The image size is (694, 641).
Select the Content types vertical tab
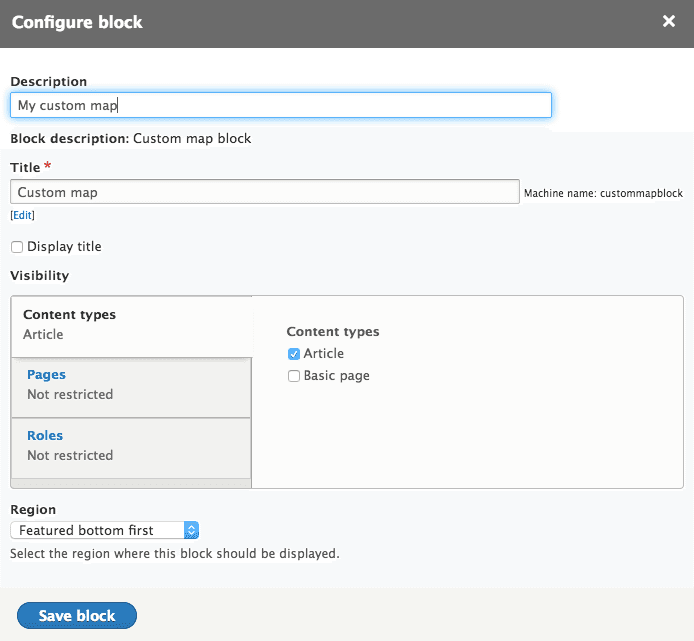(x=69, y=315)
